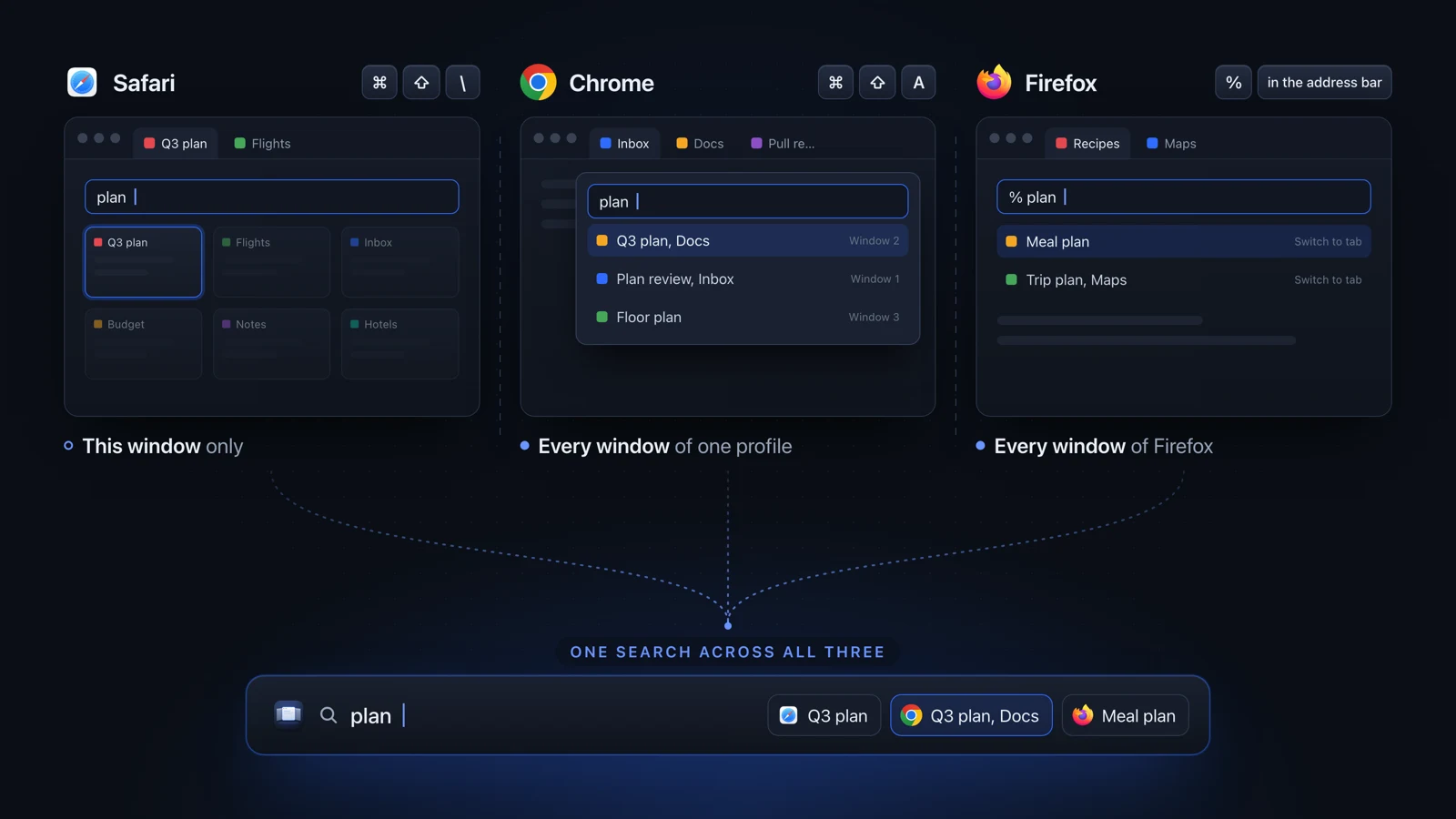Click 'Every window of Firefox' caption
Image resolution: width=1456 pixels, height=819 pixels.
click(1104, 446)
